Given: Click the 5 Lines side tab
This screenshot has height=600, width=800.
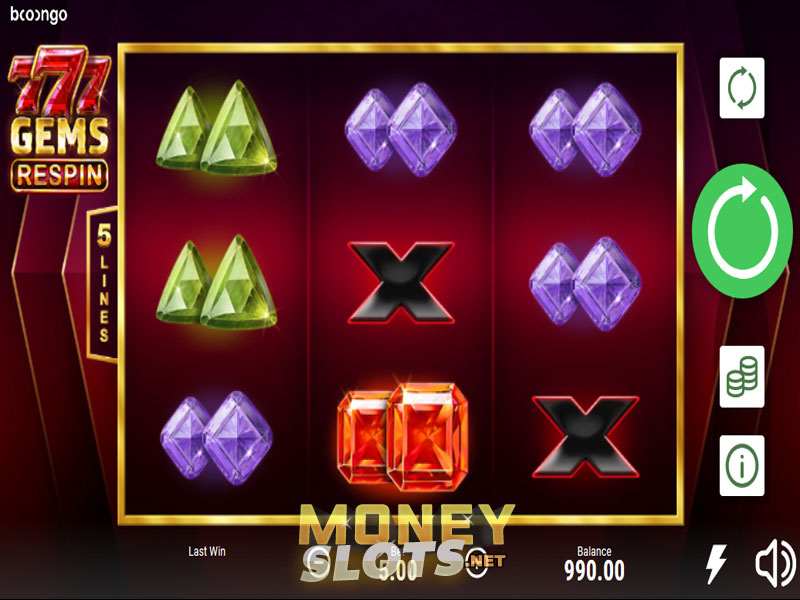Looking at the screenshot, I should pos(103,284).
